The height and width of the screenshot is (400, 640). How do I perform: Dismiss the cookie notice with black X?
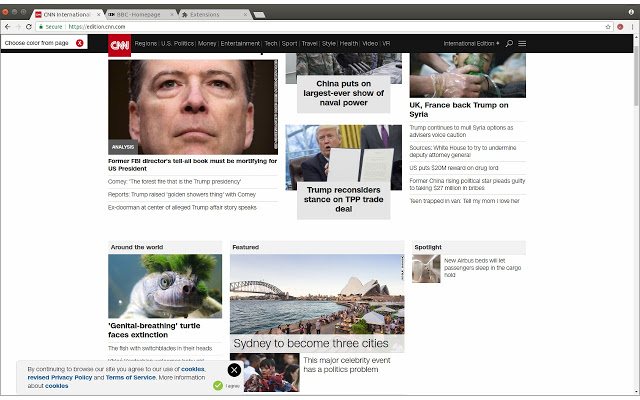(234, 370)
